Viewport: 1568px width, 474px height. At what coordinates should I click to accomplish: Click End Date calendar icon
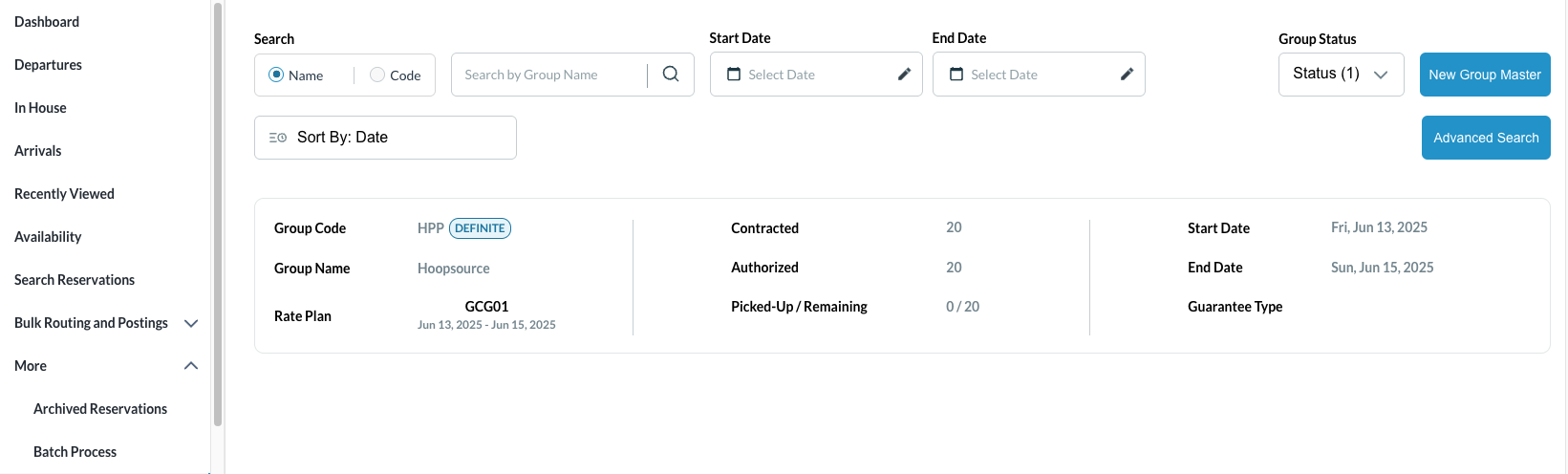956,75
